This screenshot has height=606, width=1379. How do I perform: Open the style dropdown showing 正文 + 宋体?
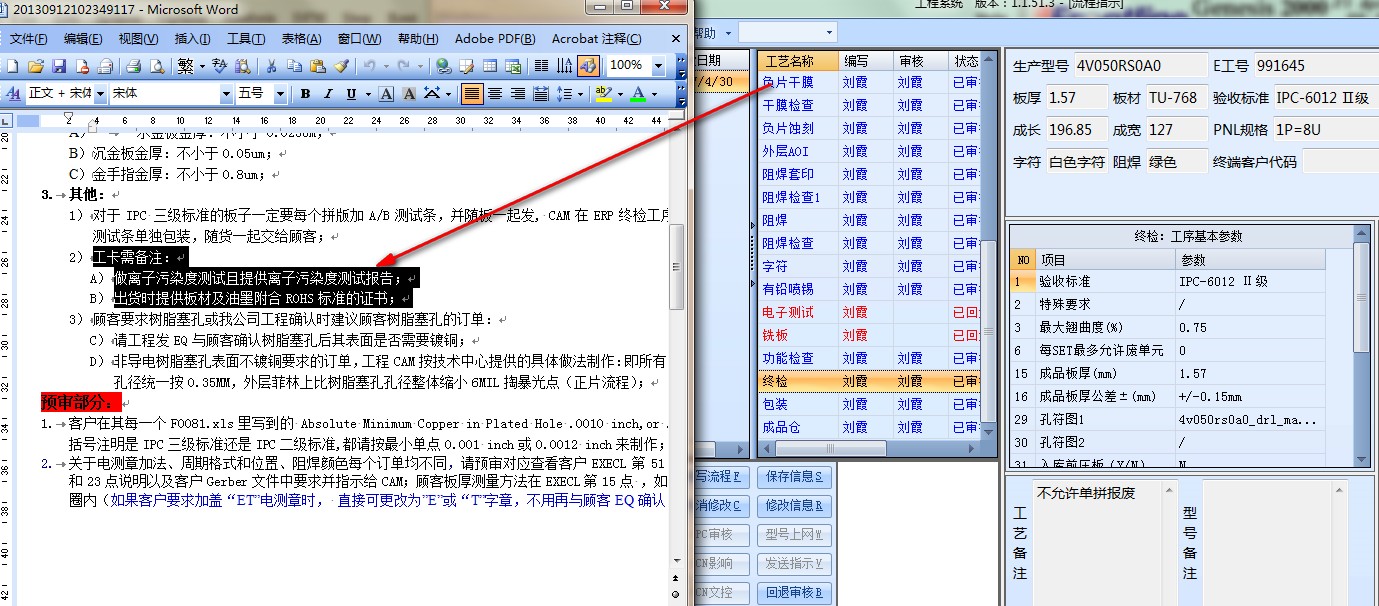(100, 94)
